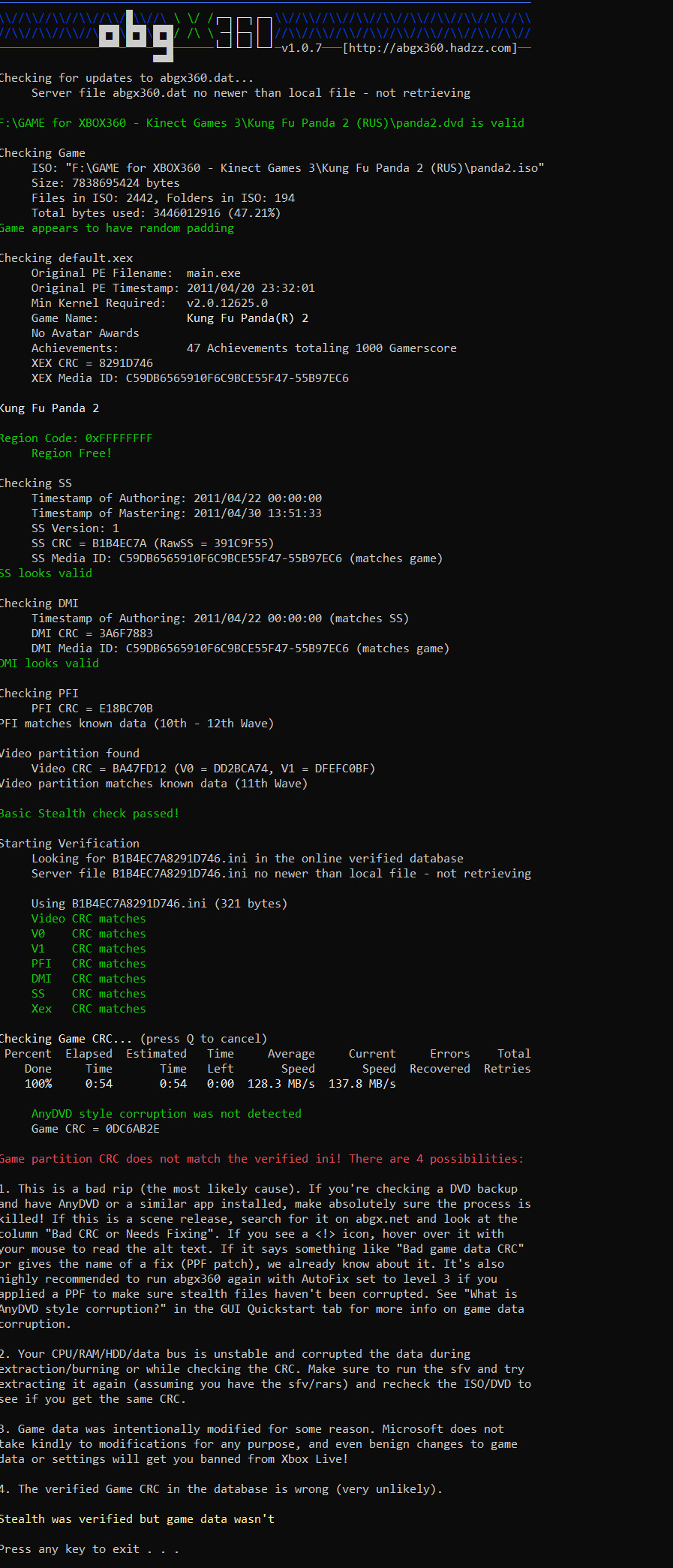Click the kernel version v2.0.12625.0
The width and height of the screenshot is (673, 1568).
click(x=227, y=303)
